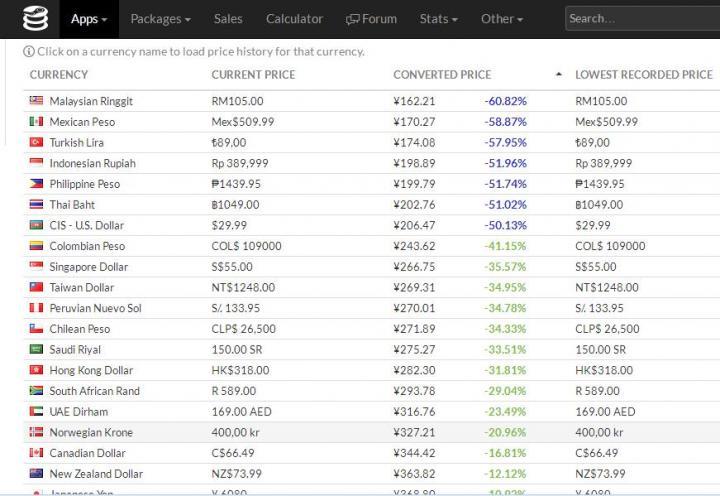Click the SteamDB logo icon
Image resolution: width=720 pixels, height=496 pixels.
coord(35,18)
